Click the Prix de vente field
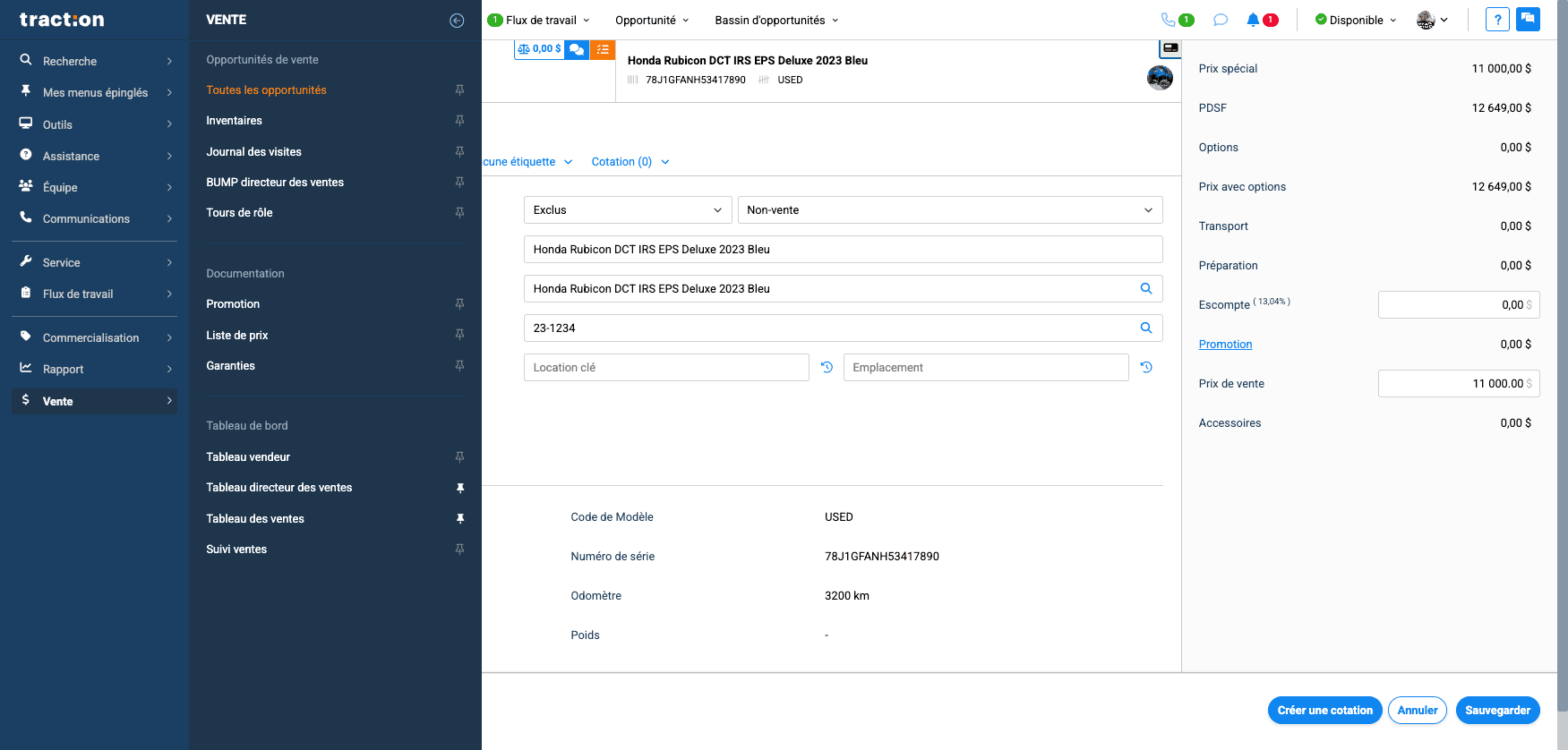The image size is (1568, 750). tap(1459, 384)
